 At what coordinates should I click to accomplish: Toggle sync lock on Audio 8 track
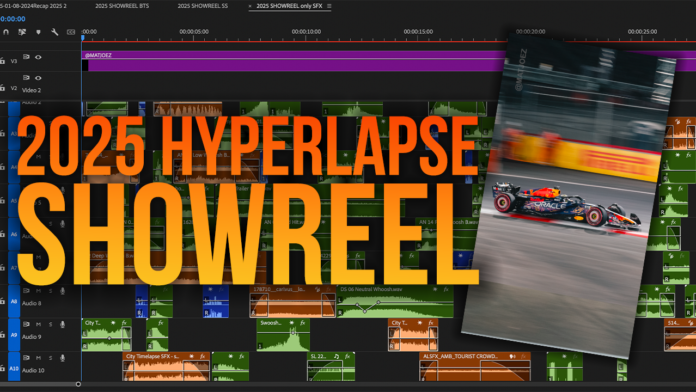[26, 291]
